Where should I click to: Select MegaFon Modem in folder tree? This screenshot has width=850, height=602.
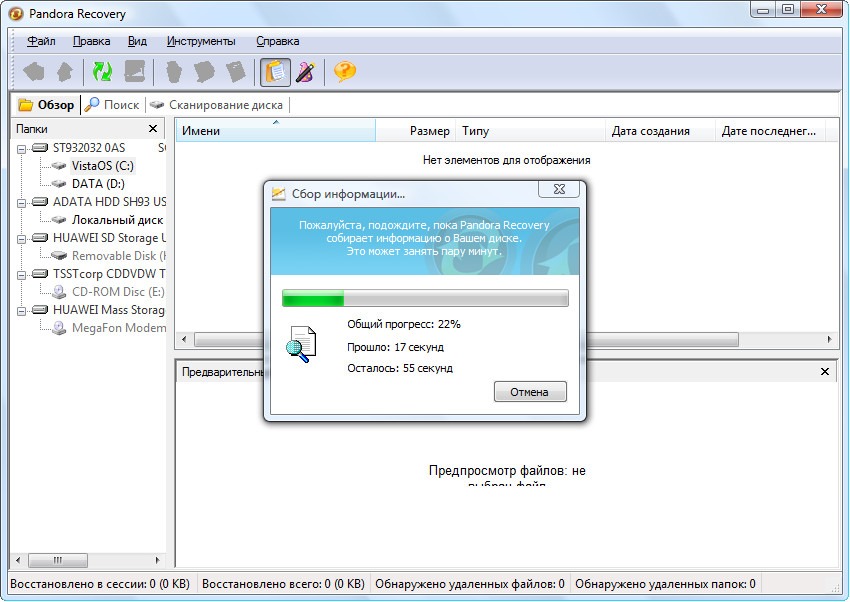[119, 328]
